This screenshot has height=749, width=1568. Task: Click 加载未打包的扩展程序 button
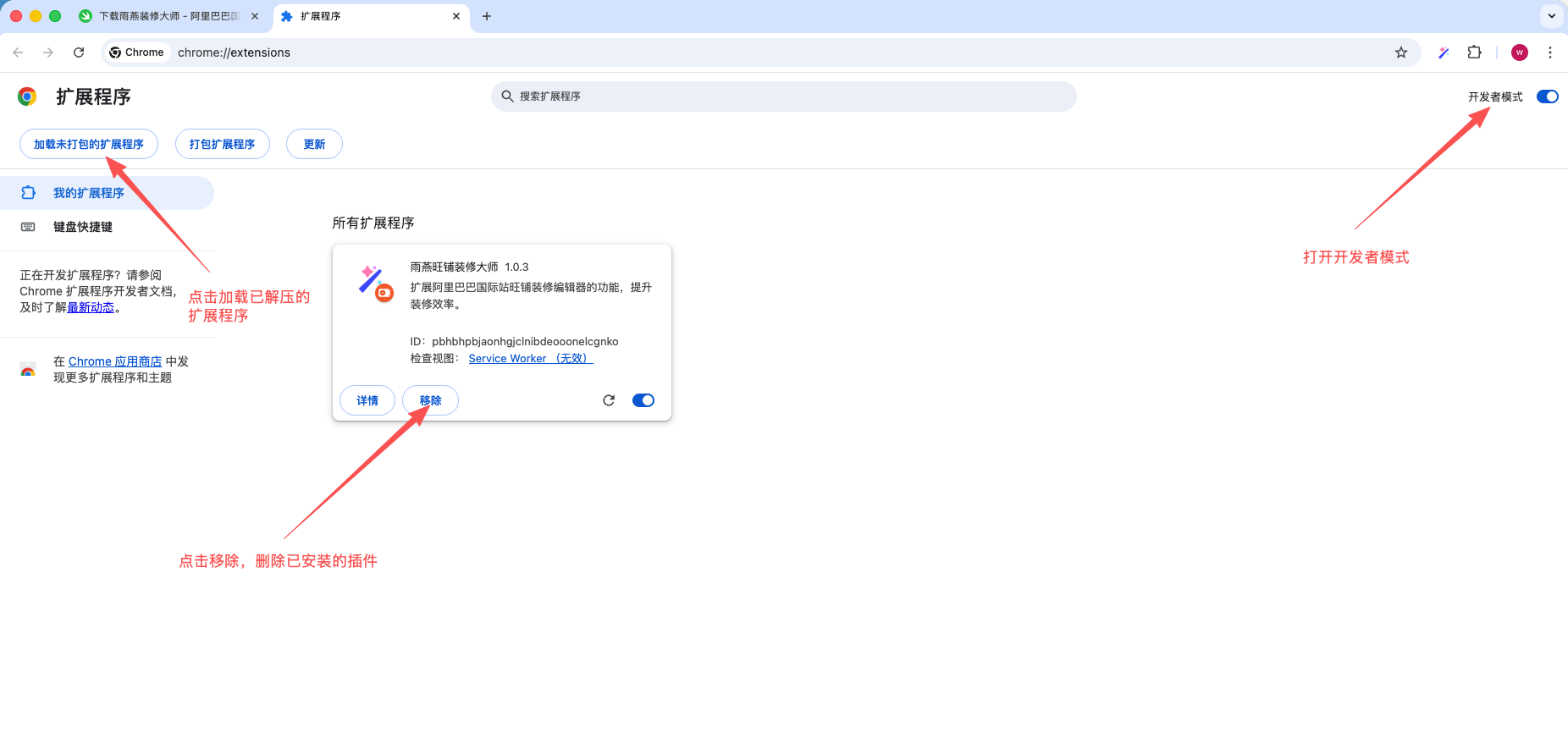coord(89,144)
